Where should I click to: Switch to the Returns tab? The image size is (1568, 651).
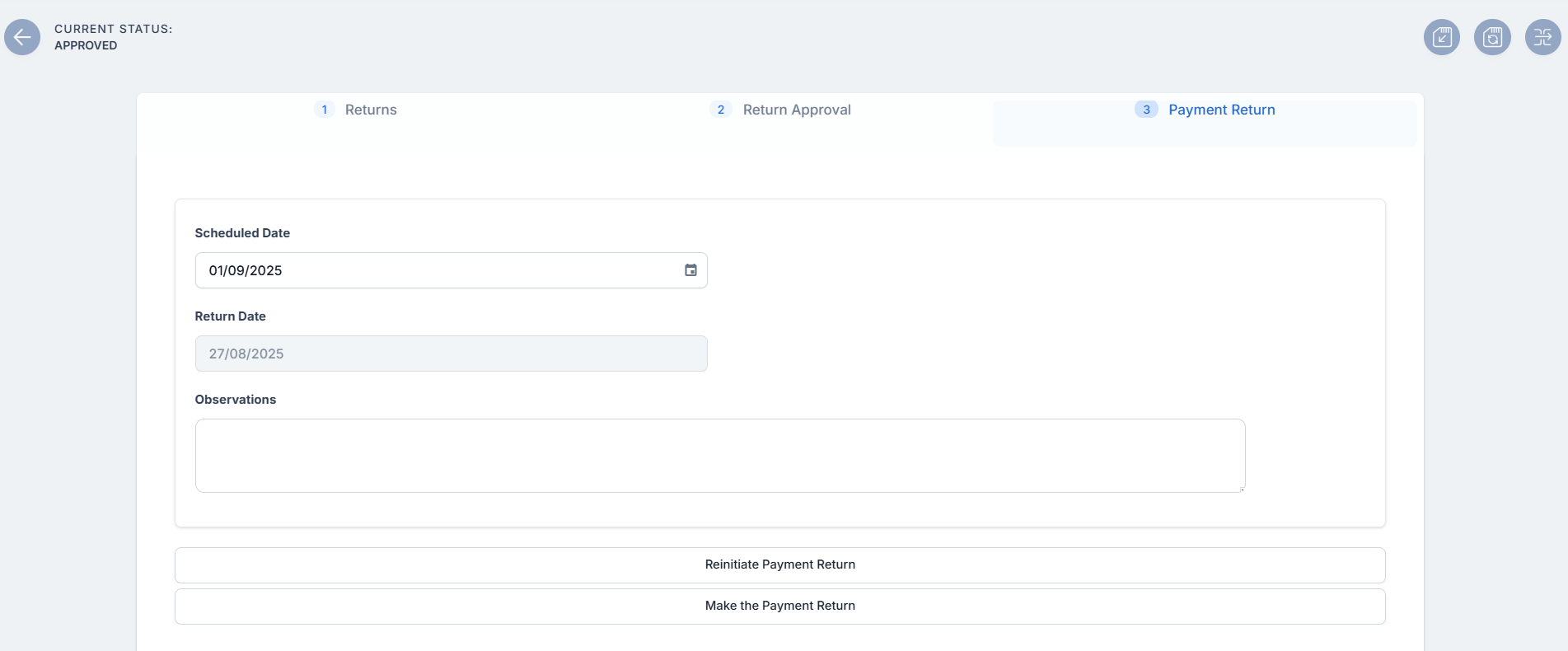coord(371,110)
